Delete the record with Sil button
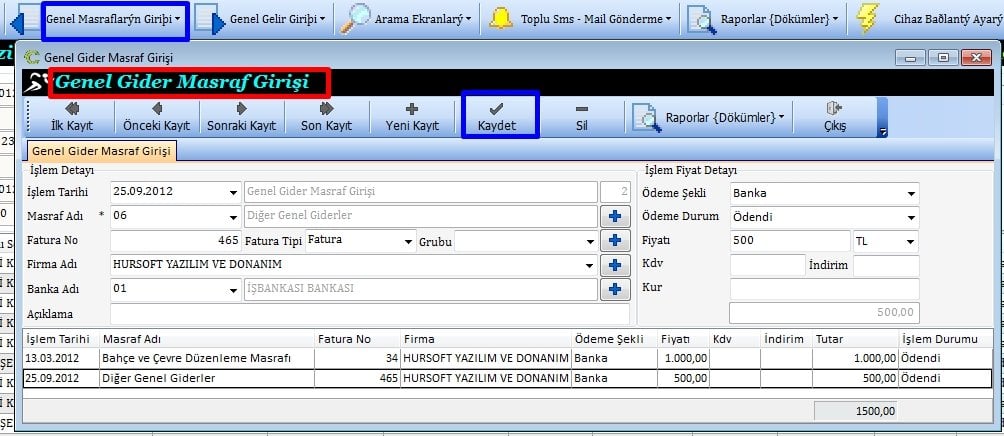 [x=582, y=117]
